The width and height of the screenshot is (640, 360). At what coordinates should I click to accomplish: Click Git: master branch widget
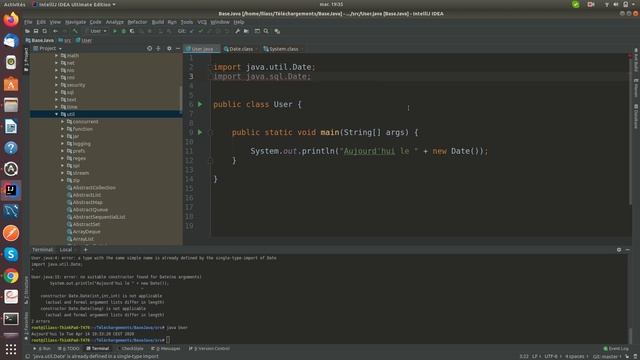(x=607, y=356)
